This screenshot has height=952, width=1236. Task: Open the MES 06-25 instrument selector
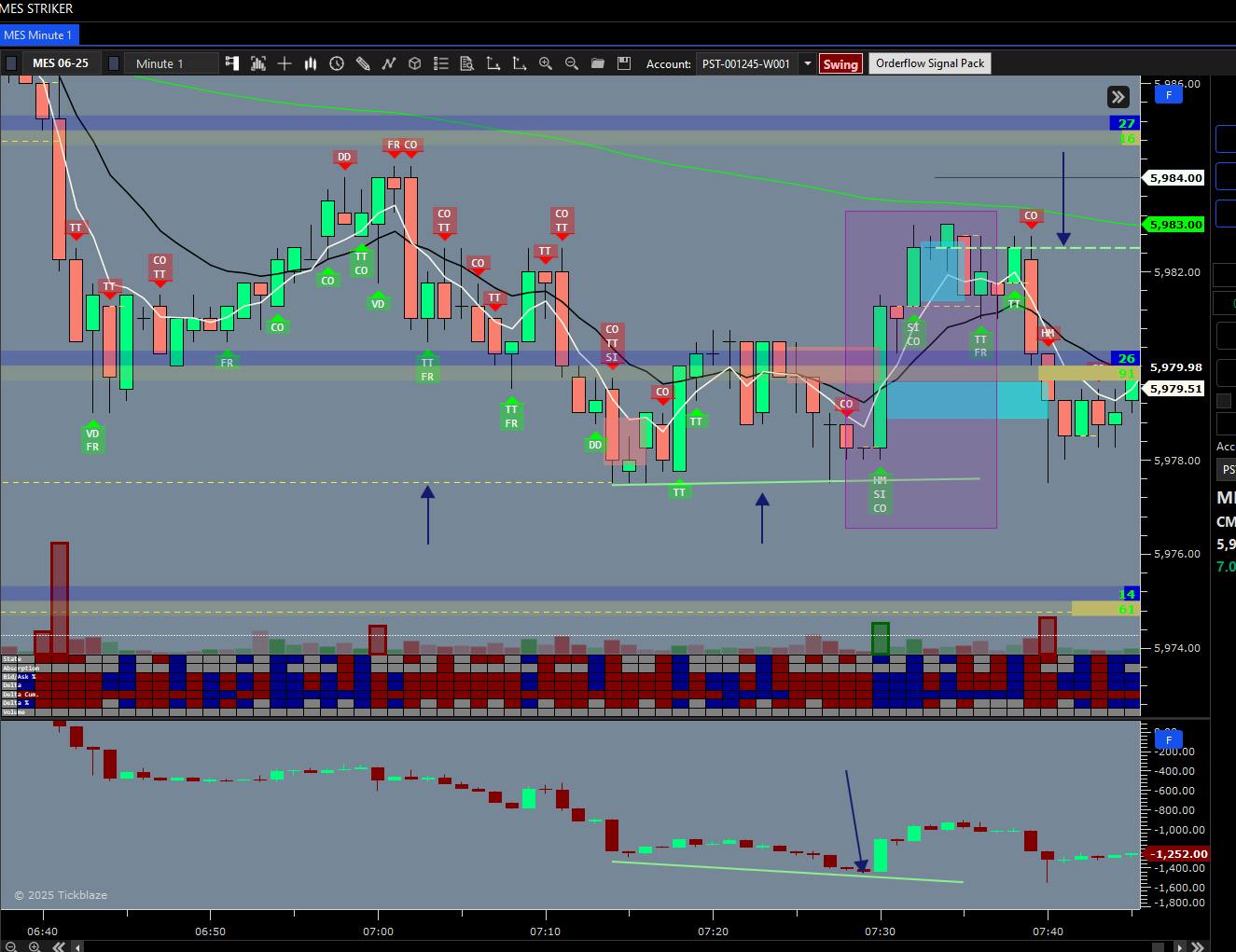pos(61,63)
